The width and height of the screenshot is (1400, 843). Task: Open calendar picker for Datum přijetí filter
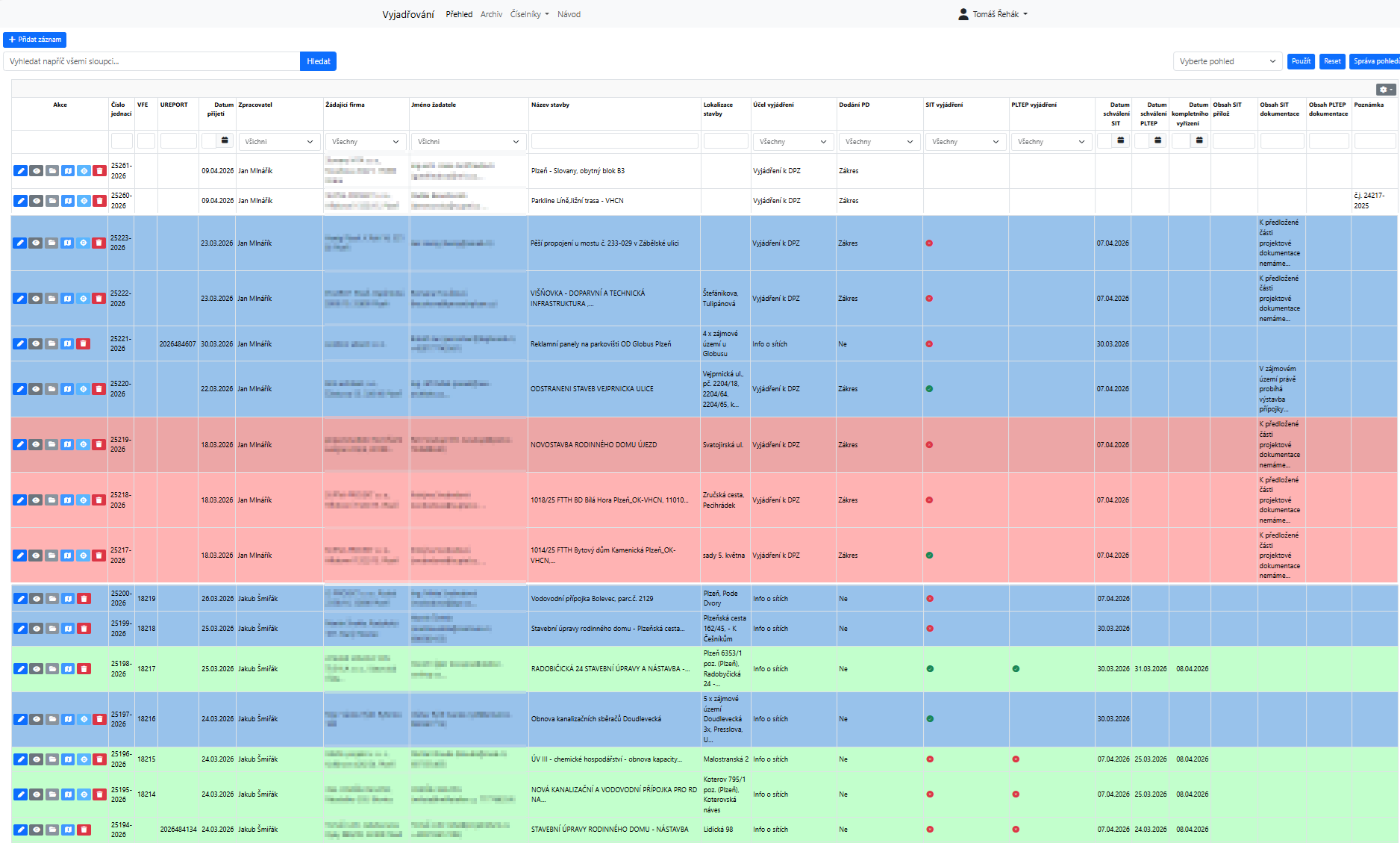tap(225, 140)
